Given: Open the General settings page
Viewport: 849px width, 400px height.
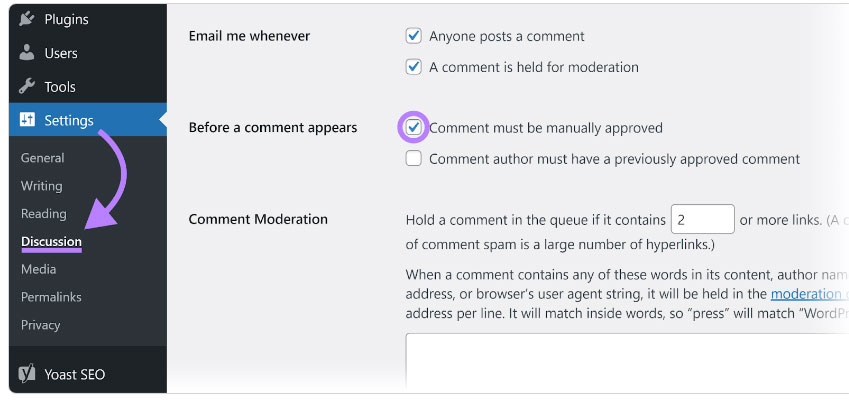Looking at the screenshot, I should tap(42, 158).
